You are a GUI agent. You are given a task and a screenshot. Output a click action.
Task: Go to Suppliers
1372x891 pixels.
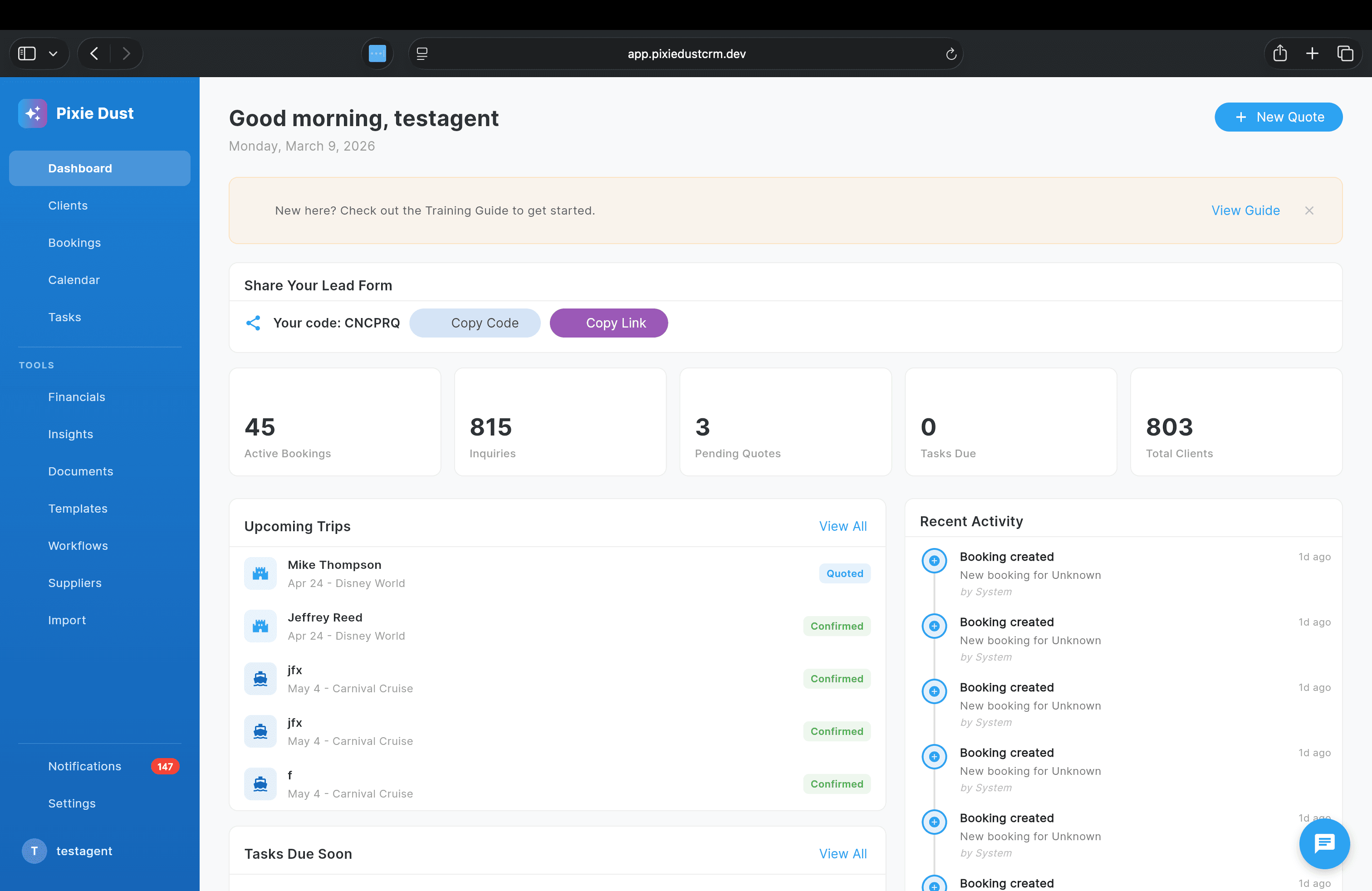pyautogui.click(x=100, y=583)
